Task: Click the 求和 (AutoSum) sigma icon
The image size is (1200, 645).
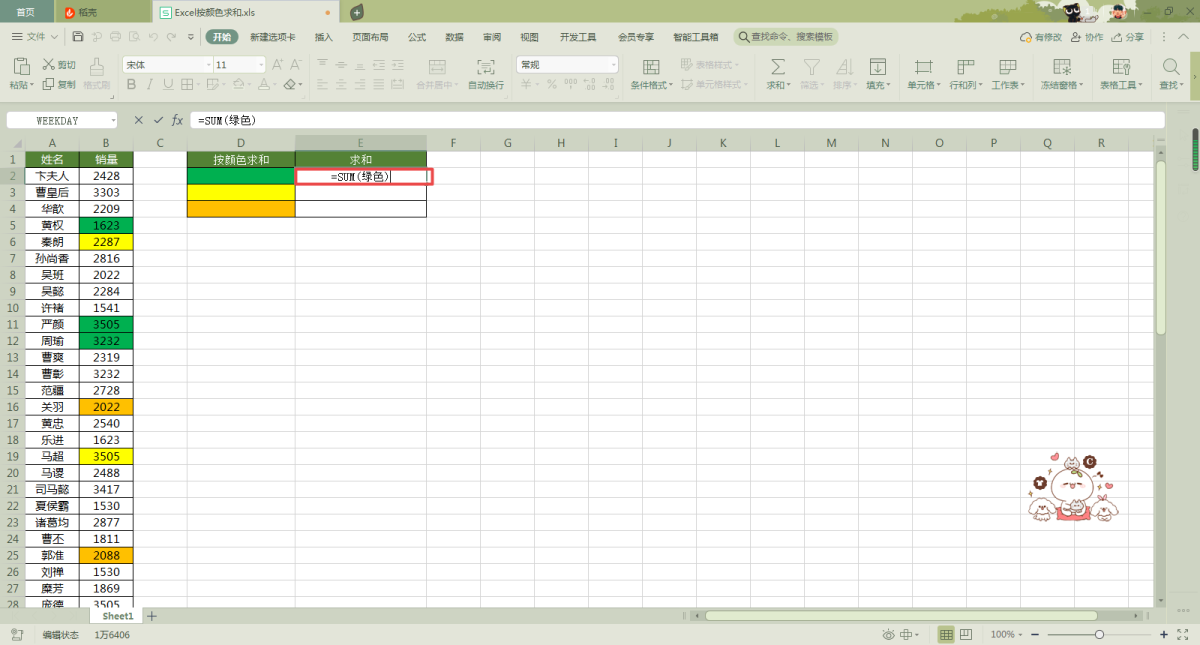Action: coord(777,67)
